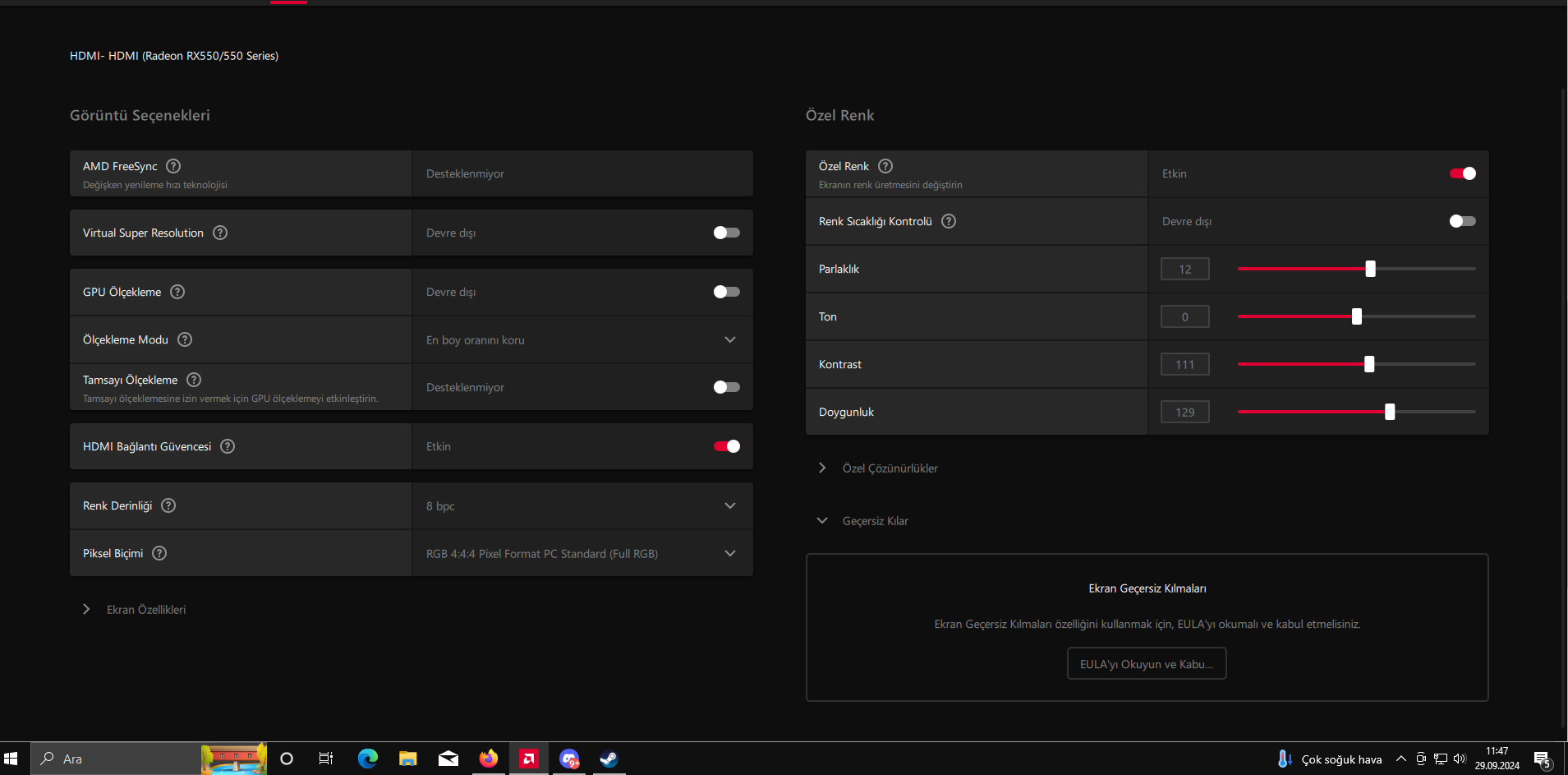Show help for HDMI Bağlantı Güvencesi

click(228, 446)
